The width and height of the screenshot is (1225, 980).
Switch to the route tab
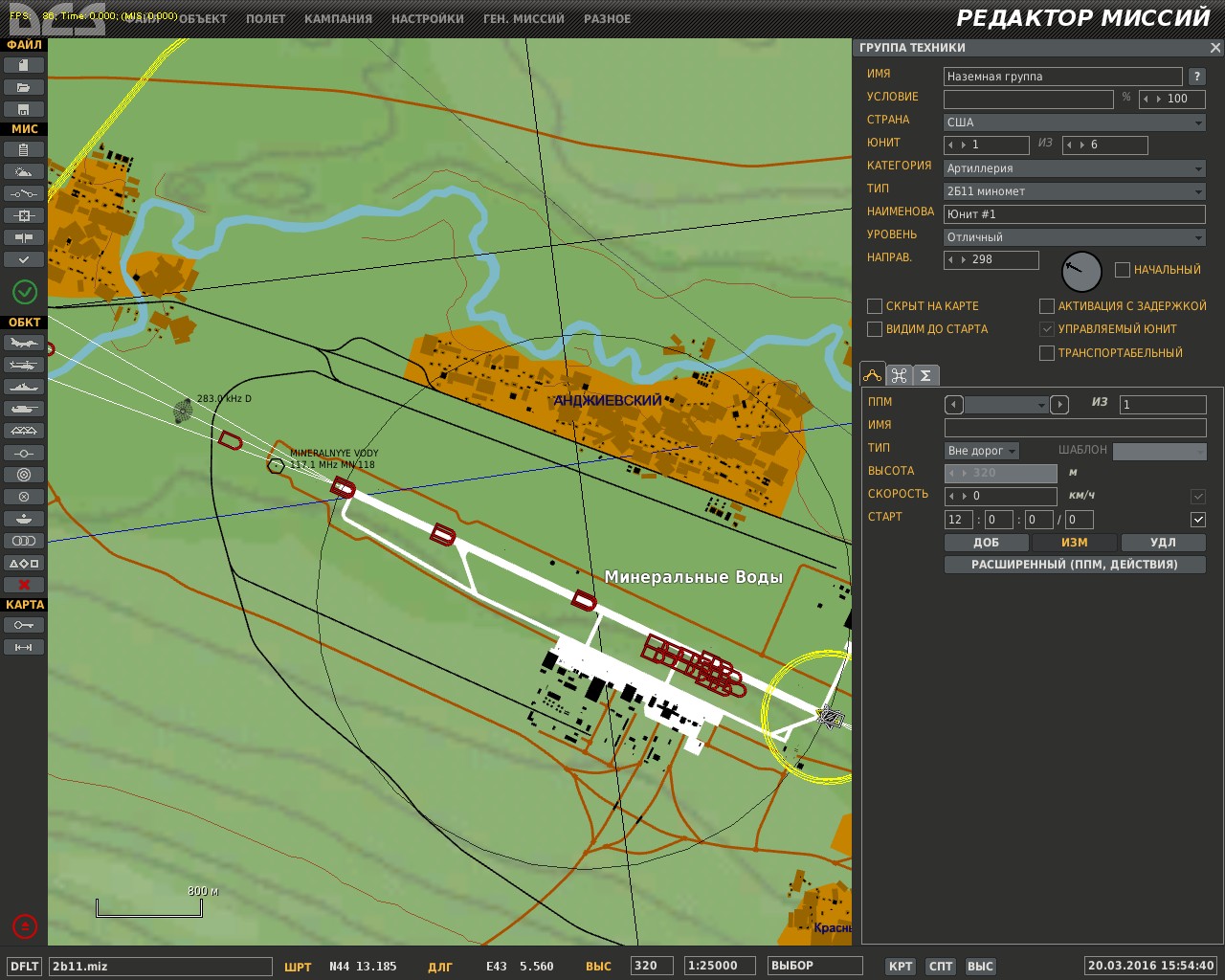(x=873, y=375)
